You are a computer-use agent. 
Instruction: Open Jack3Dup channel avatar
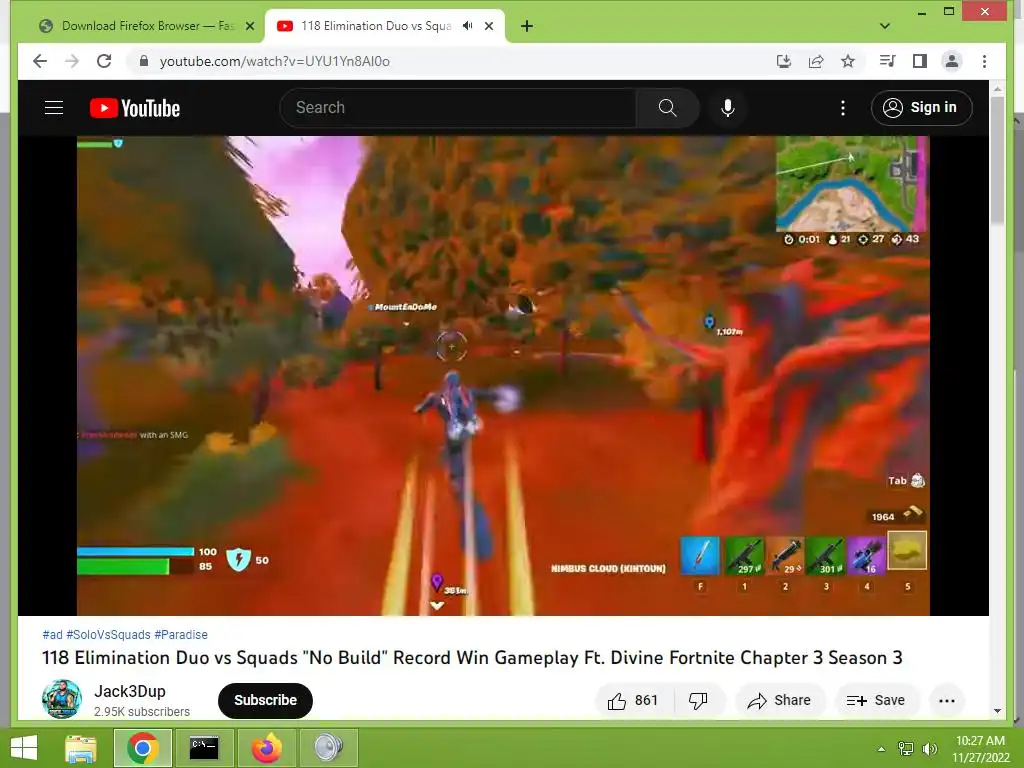pyautogui.click(x=61, y=699)
